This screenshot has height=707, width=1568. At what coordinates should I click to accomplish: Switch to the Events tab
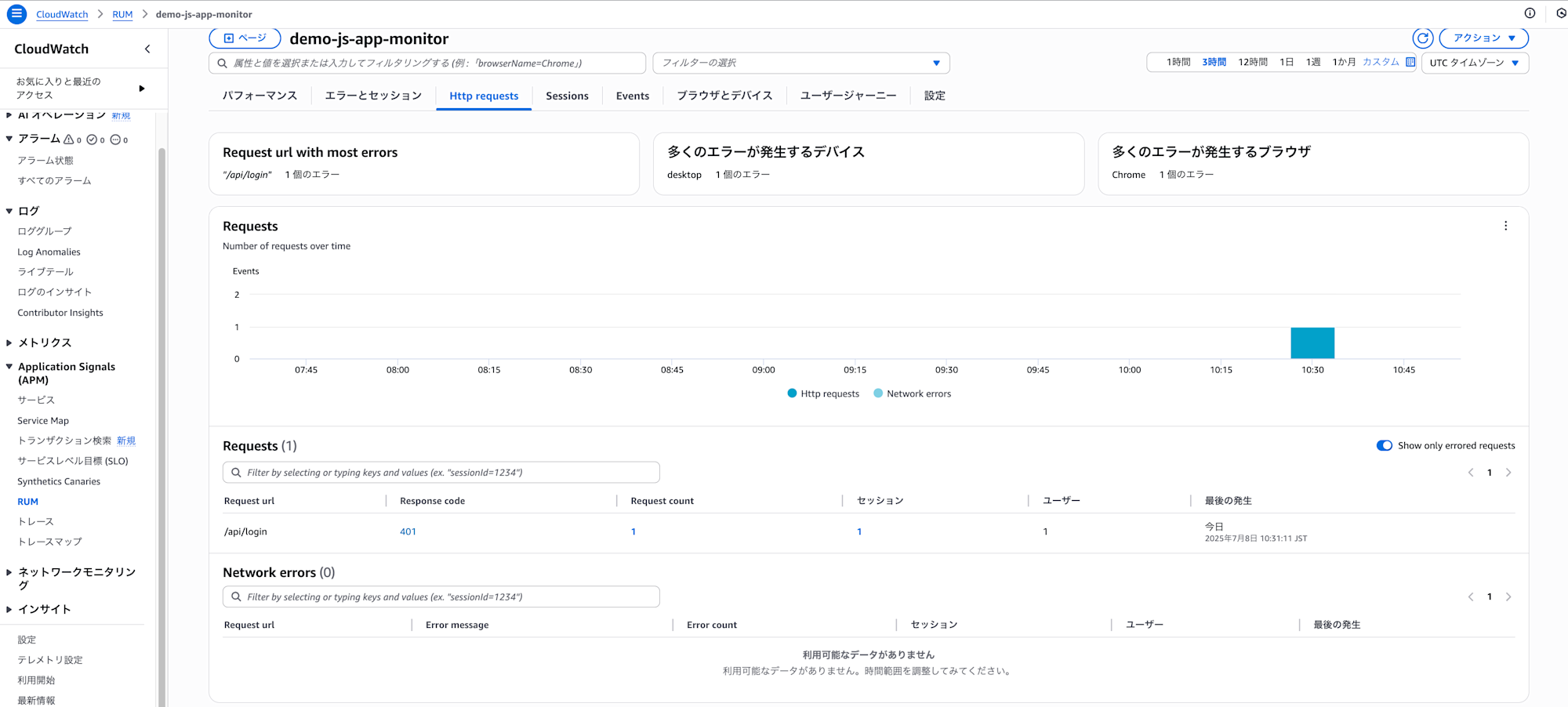(633, 96)
